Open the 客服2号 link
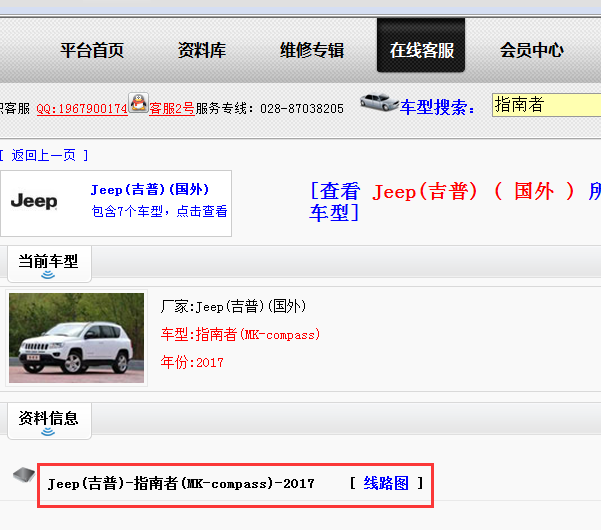This screenshot has height=530, width=601. click(x=172, y=108)
